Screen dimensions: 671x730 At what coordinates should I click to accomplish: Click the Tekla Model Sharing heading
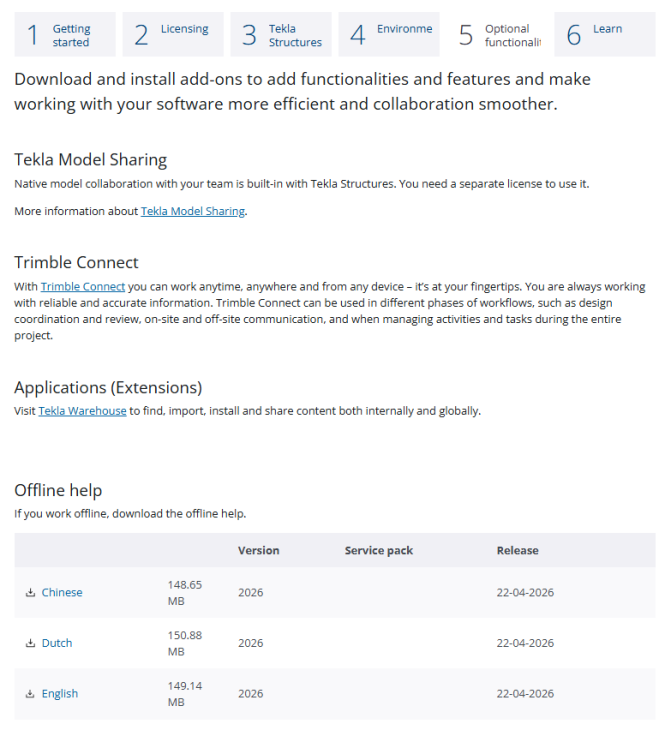coord(91,160)
